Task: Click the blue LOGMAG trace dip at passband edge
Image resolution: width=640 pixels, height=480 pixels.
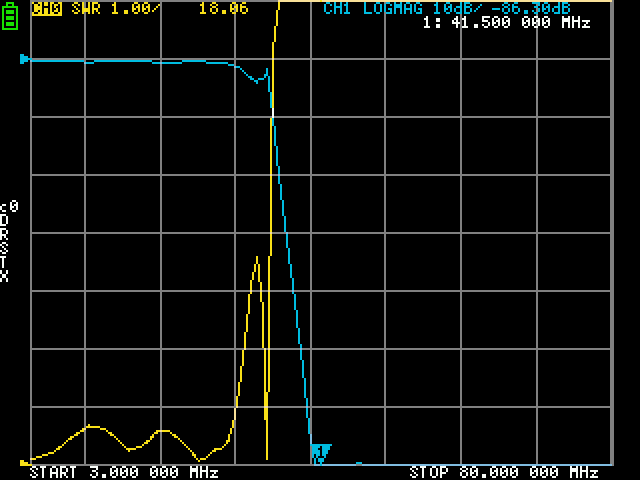Action: pos(258,82)
